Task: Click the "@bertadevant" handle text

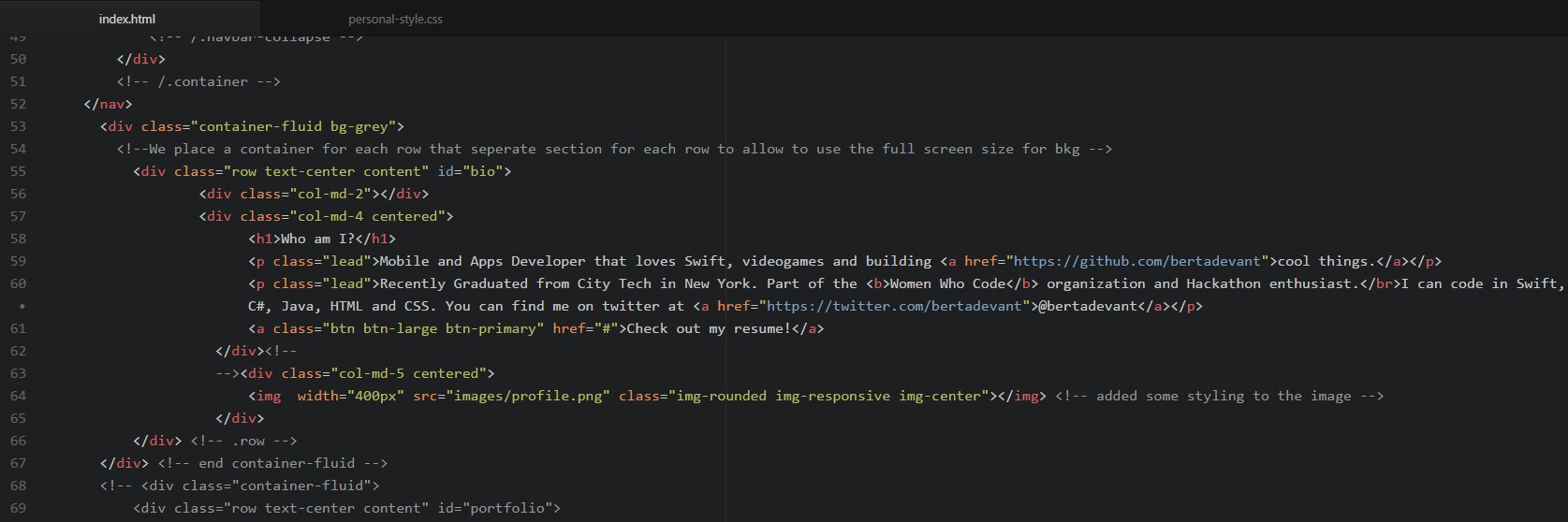Action: pos(1088,306)
